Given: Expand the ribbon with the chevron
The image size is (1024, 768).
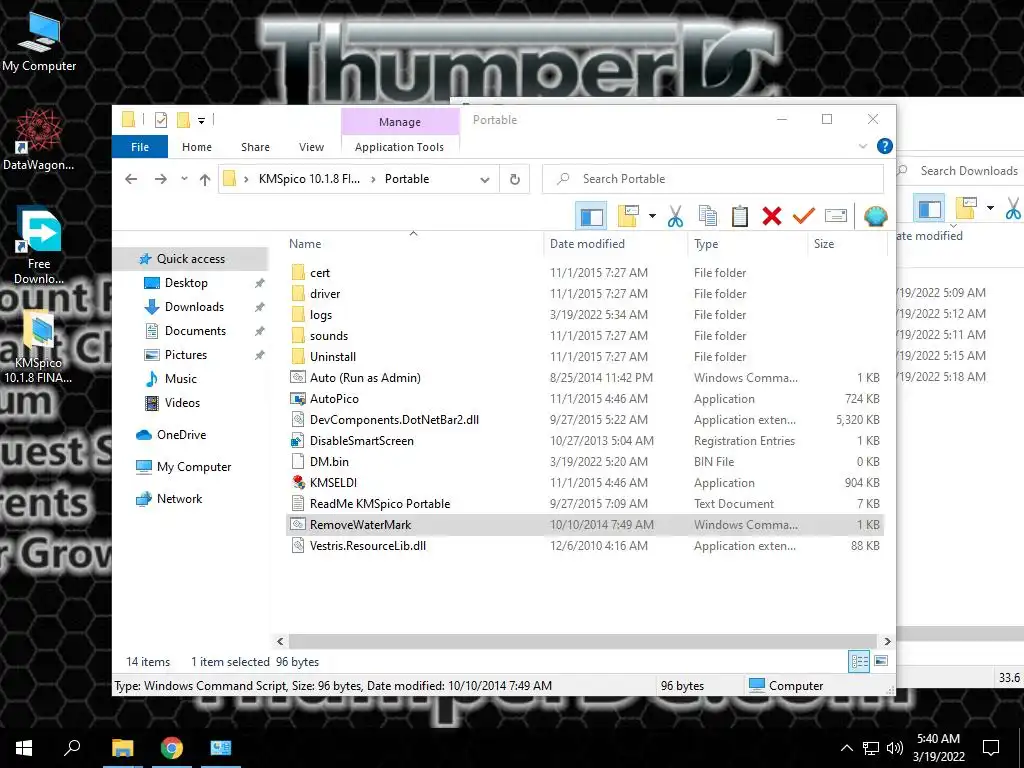Looking at the screenshot, I should click(863, 146).
